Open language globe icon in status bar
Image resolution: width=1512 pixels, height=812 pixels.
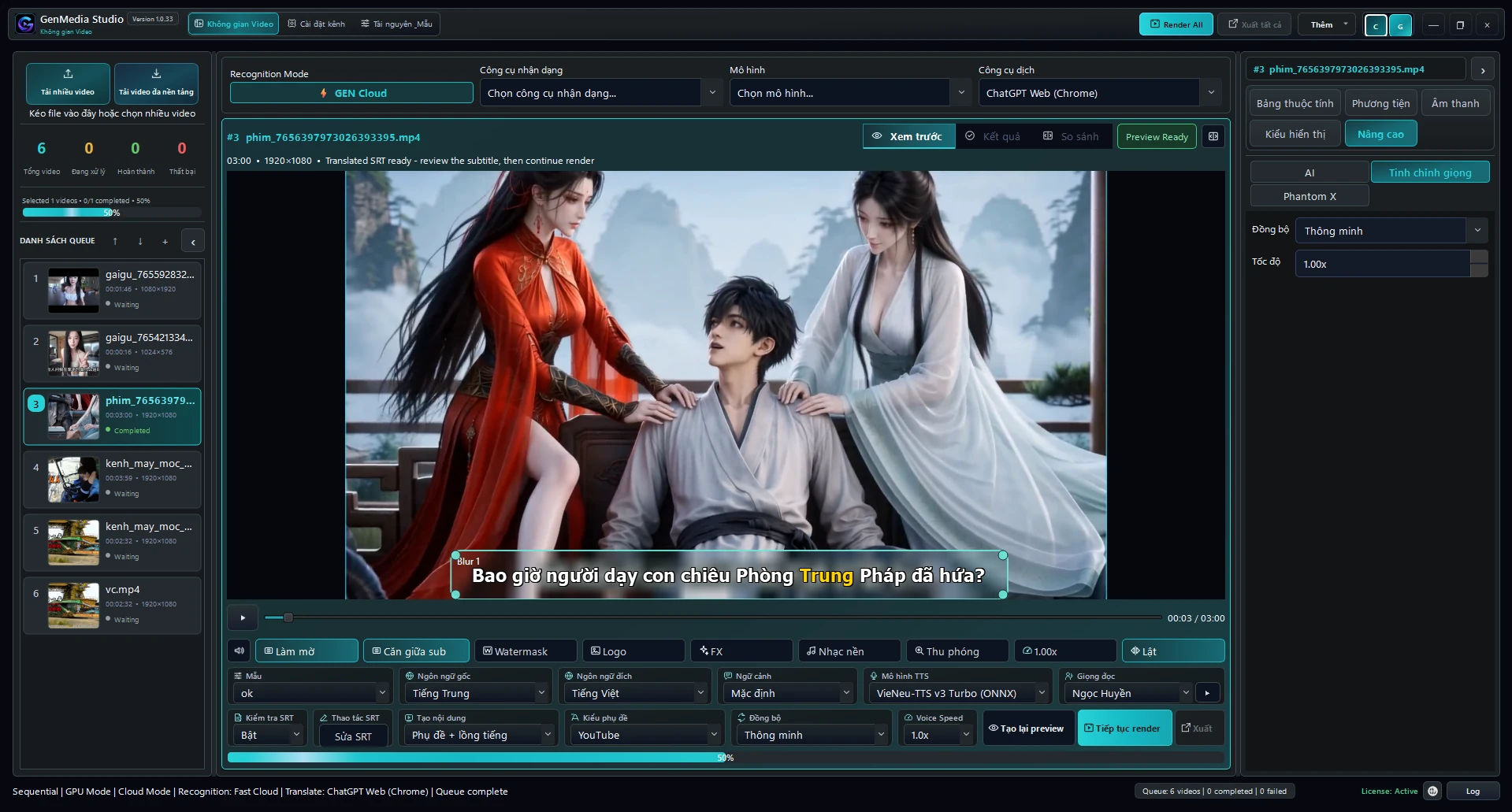pyautogui.click(x=1432, y=791)
